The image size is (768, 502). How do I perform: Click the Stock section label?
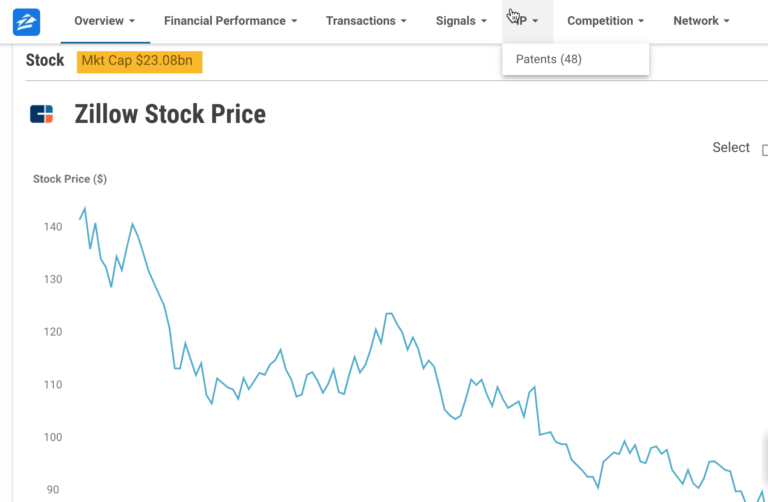pos(45,60)
